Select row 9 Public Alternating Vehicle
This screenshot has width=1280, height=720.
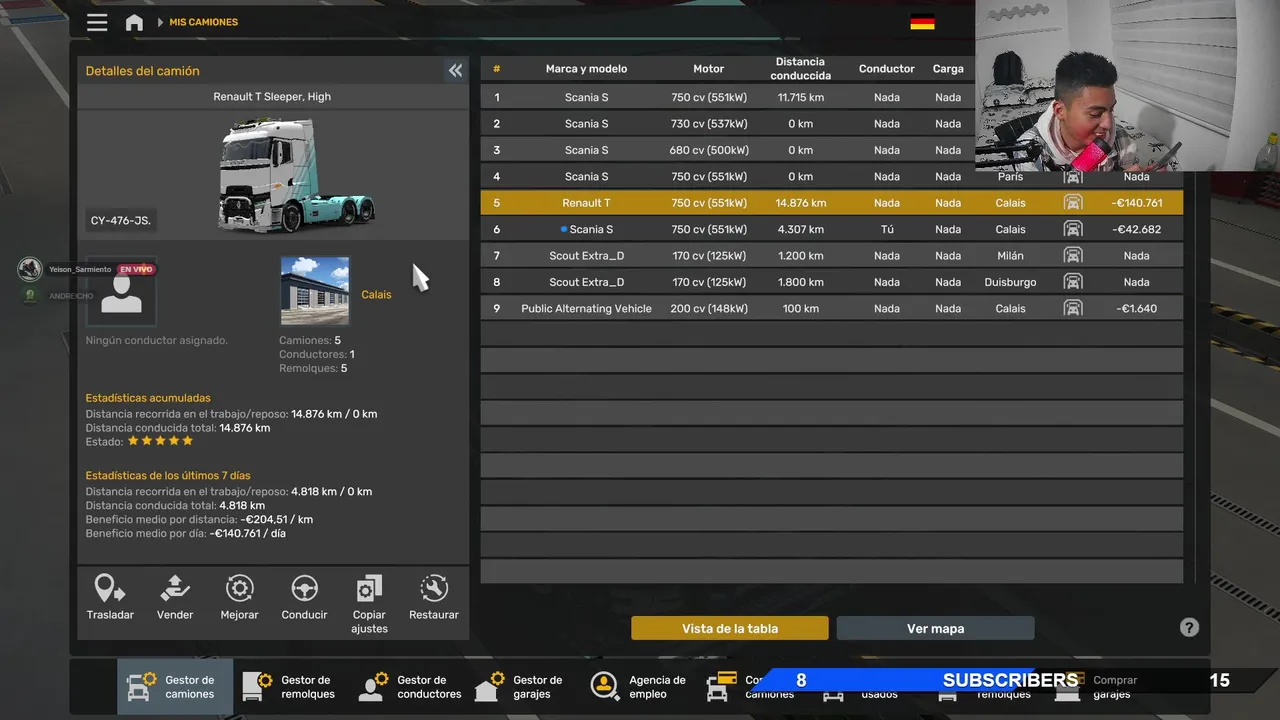click(831, 308)
